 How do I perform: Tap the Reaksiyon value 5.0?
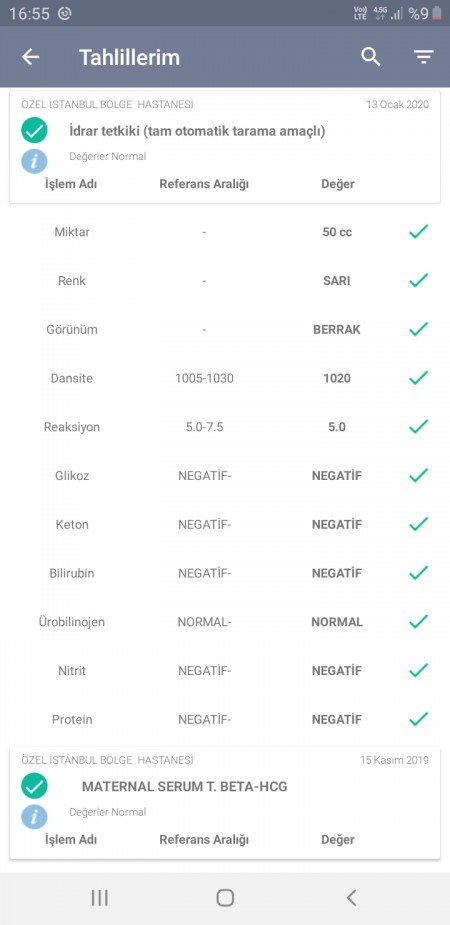337,427
